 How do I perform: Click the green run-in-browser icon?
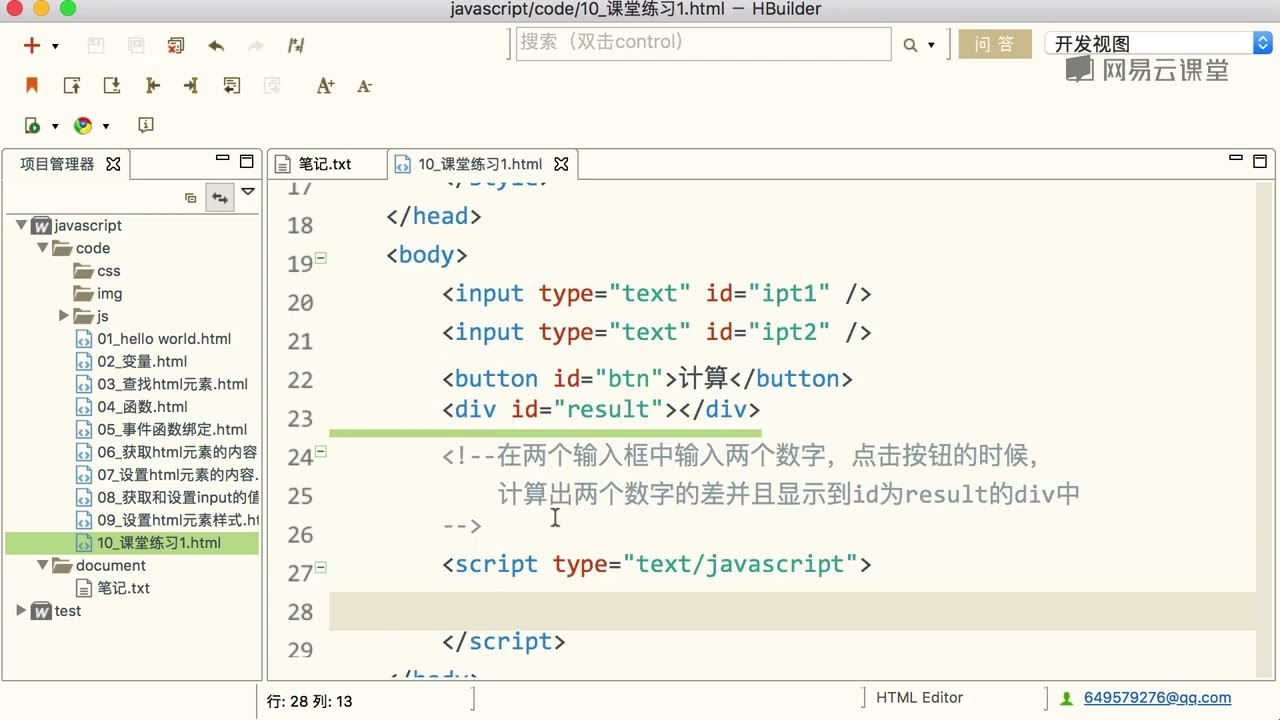pyautogui.click(x=32, y=126)
